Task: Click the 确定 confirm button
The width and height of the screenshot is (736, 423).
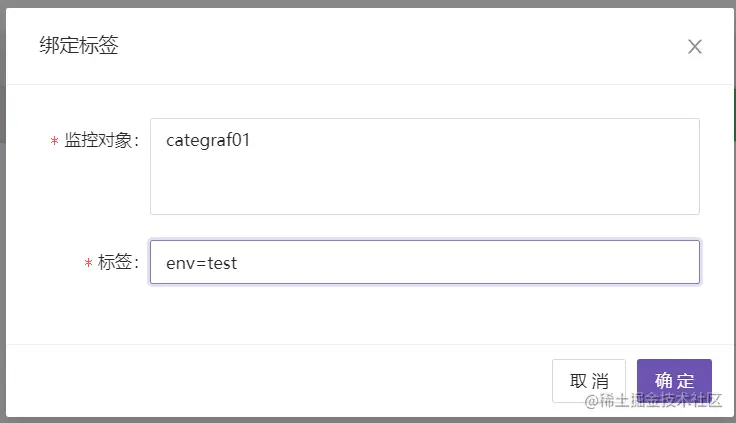Action: [674, 381]
